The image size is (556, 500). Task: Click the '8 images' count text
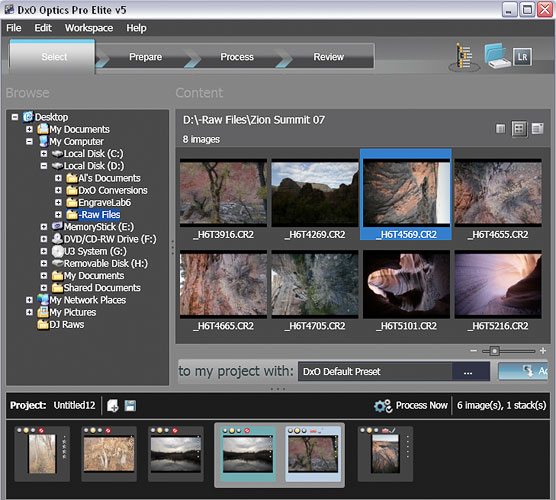coord(201,139)
